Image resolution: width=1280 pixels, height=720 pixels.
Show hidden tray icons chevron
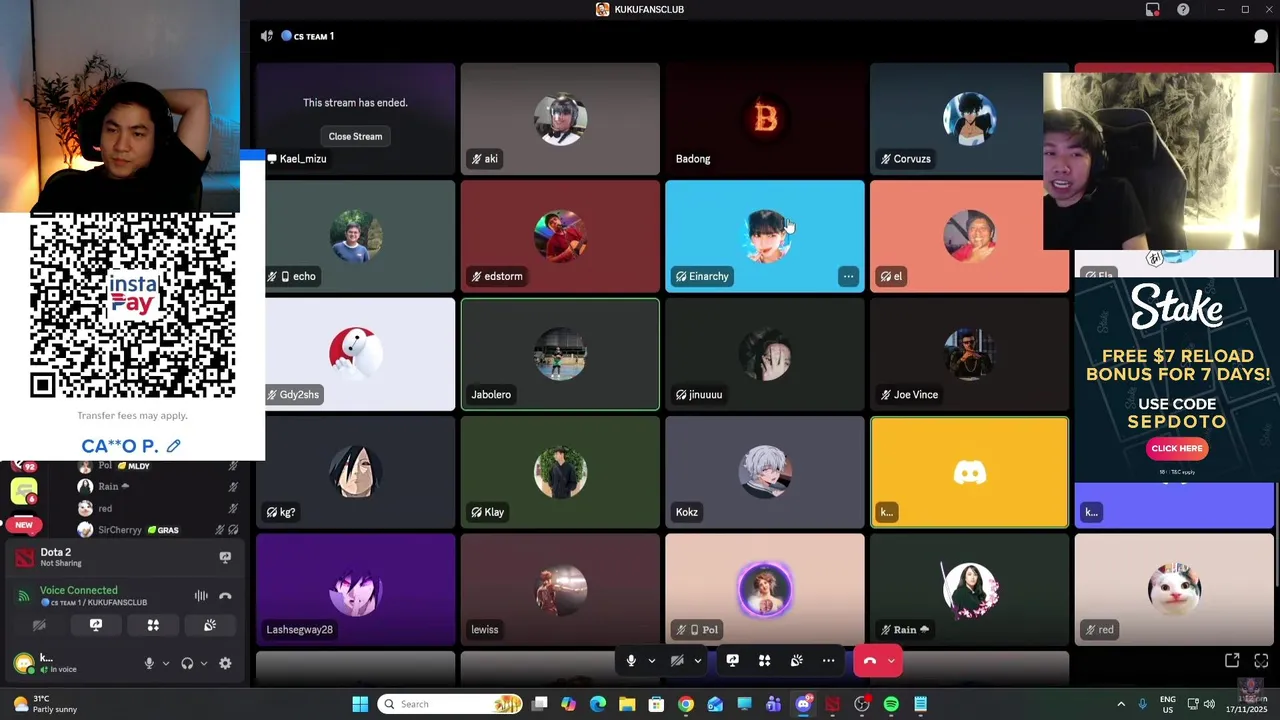coord(1121,704)
